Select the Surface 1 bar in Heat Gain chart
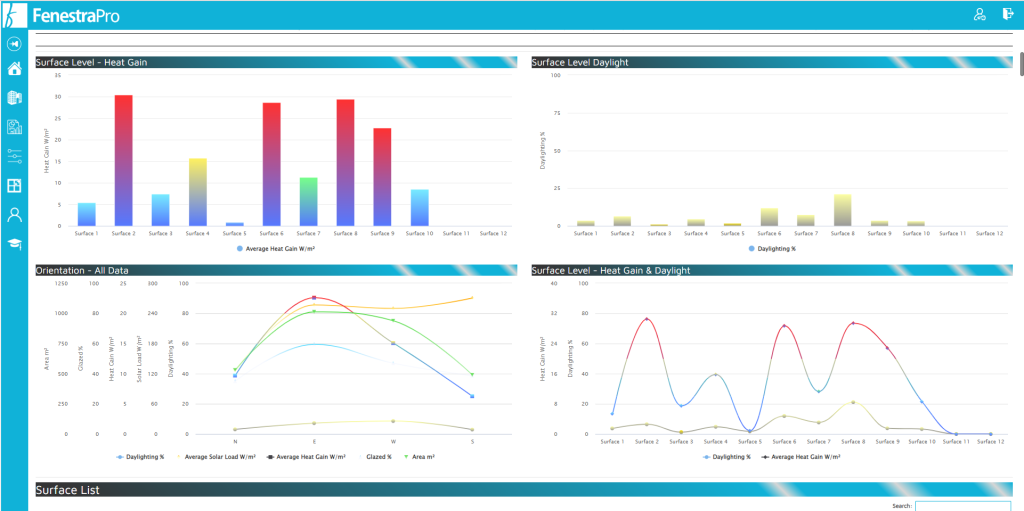Image resolution: width=1024 pixels, height=511 pixels. (x=87, y=214)
